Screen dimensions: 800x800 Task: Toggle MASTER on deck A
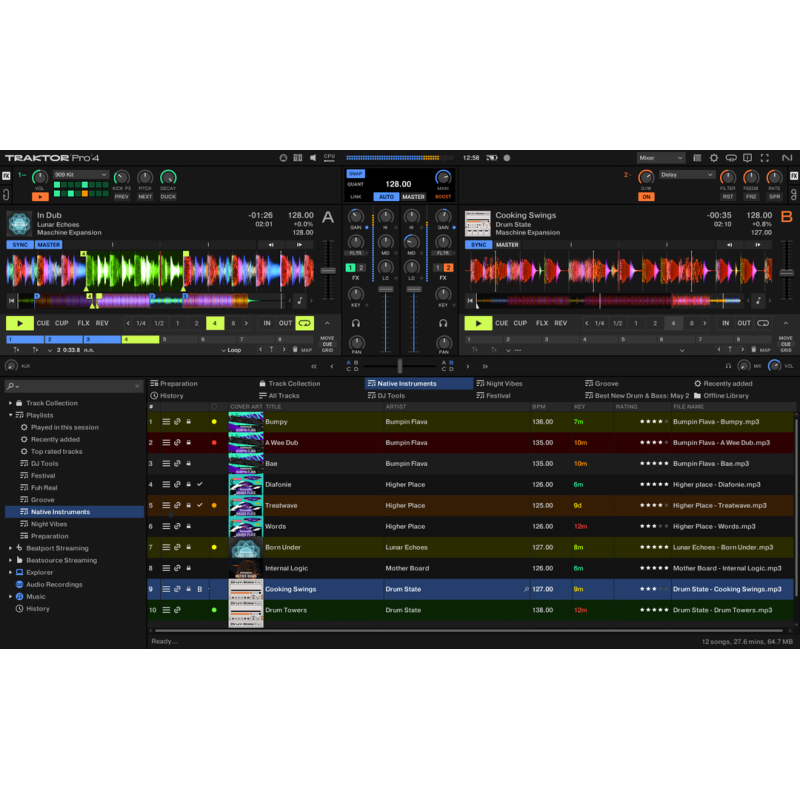pyautogui.click(x=48, y=245)
